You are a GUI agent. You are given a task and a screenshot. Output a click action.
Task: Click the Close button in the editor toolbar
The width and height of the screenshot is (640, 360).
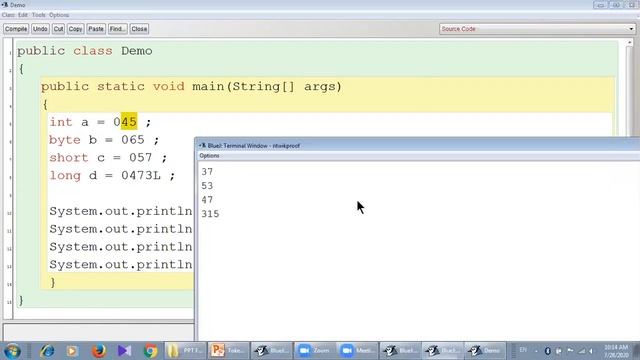coord(139,29)
